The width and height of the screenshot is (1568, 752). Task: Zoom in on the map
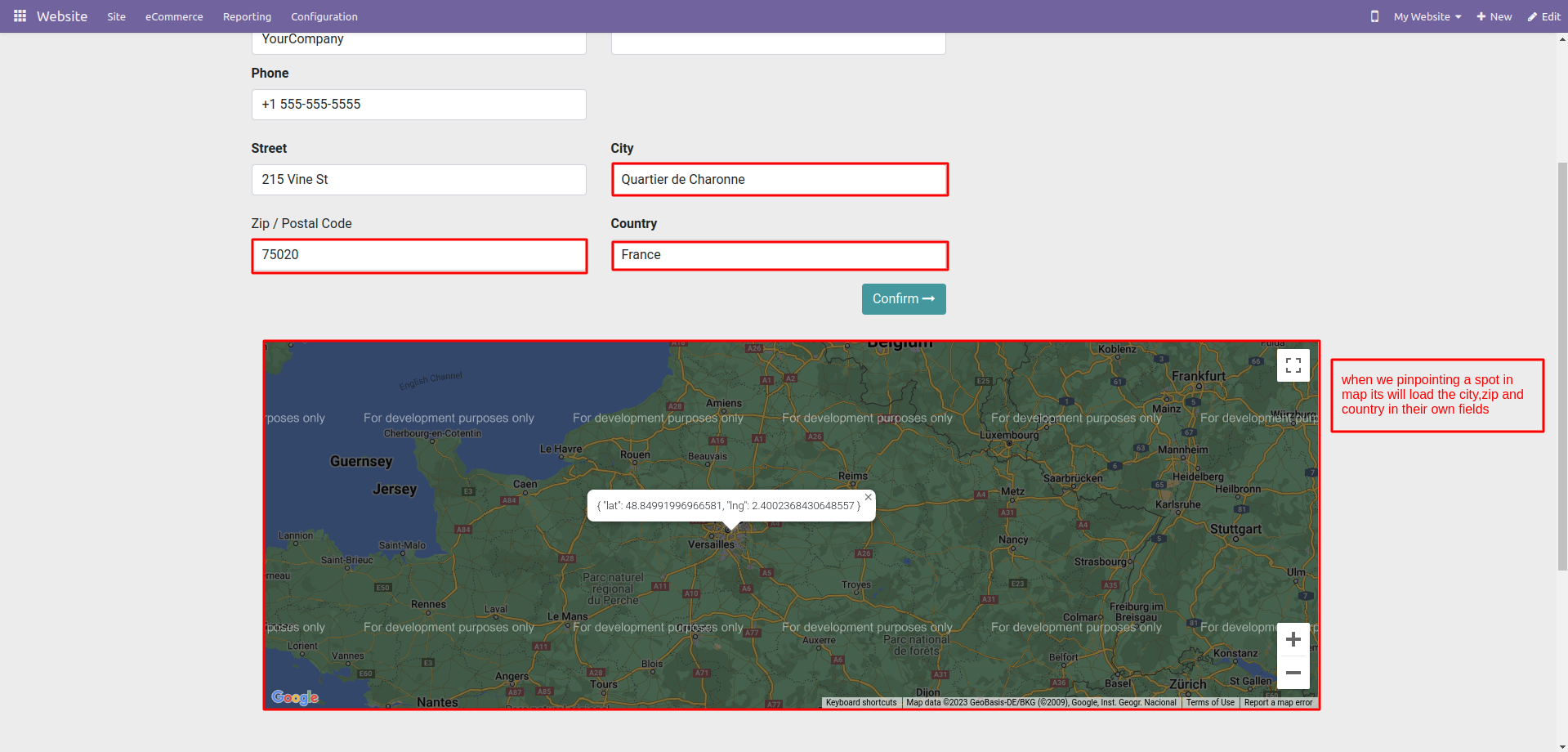(1293, 639)
